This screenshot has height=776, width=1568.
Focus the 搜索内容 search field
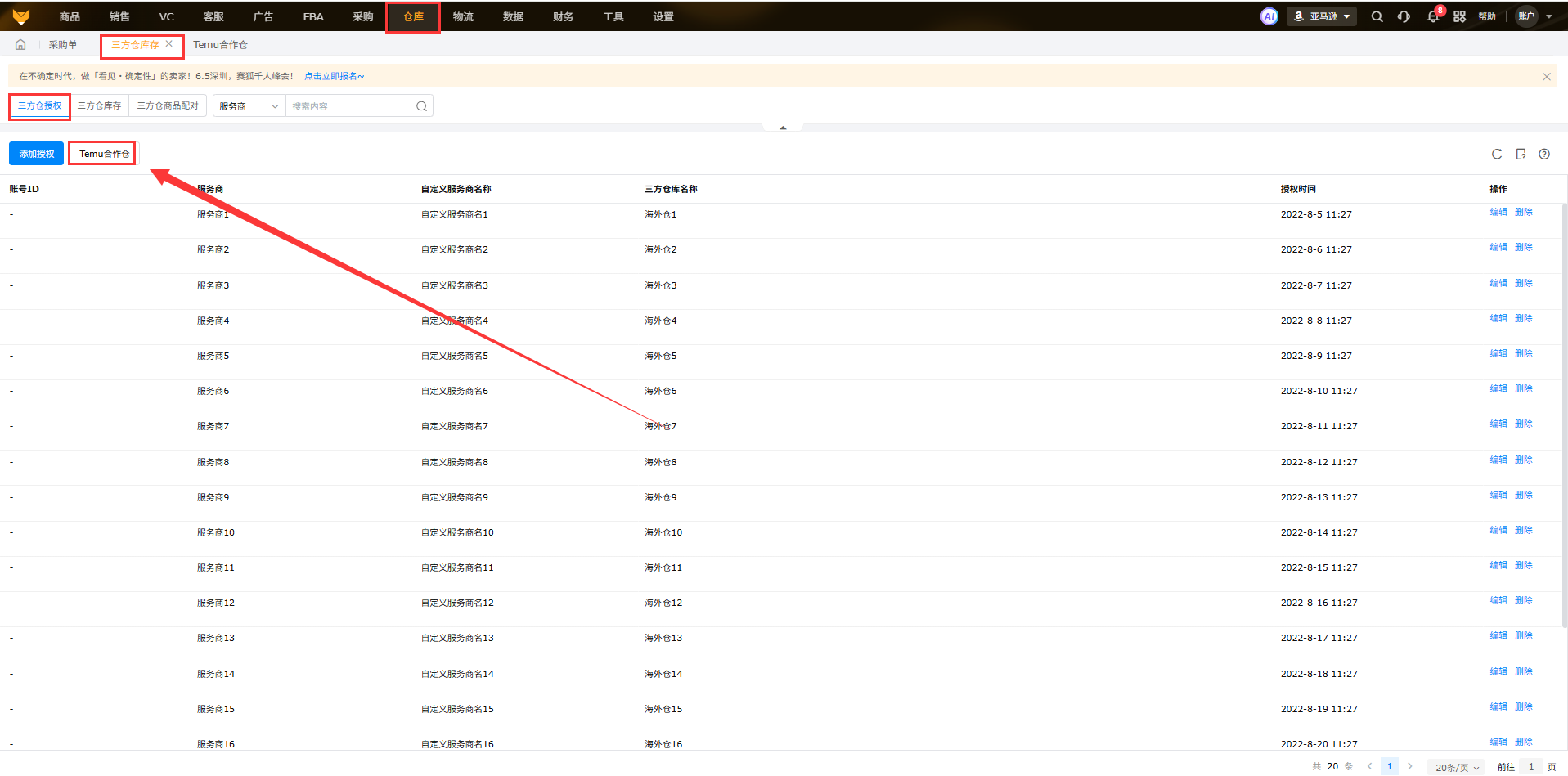point(352,106)
